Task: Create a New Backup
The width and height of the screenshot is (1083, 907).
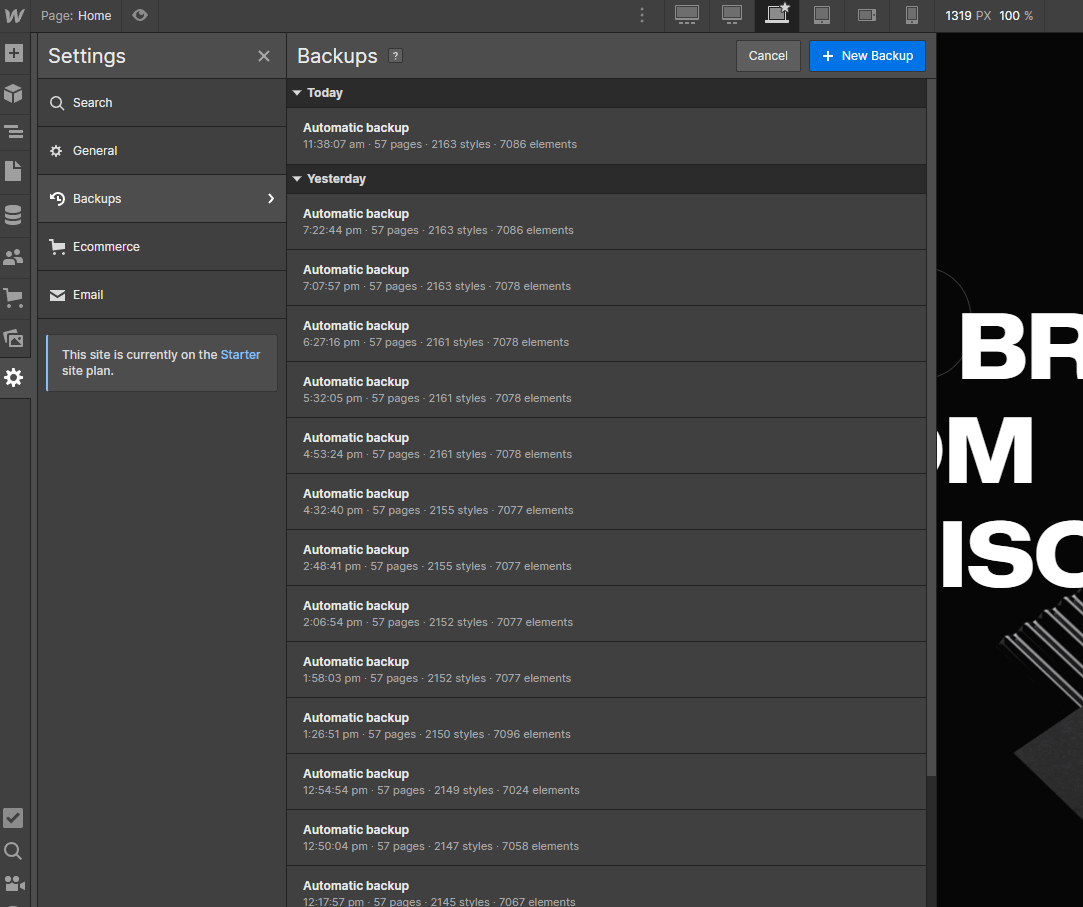Action: click(x=867, y=56)
